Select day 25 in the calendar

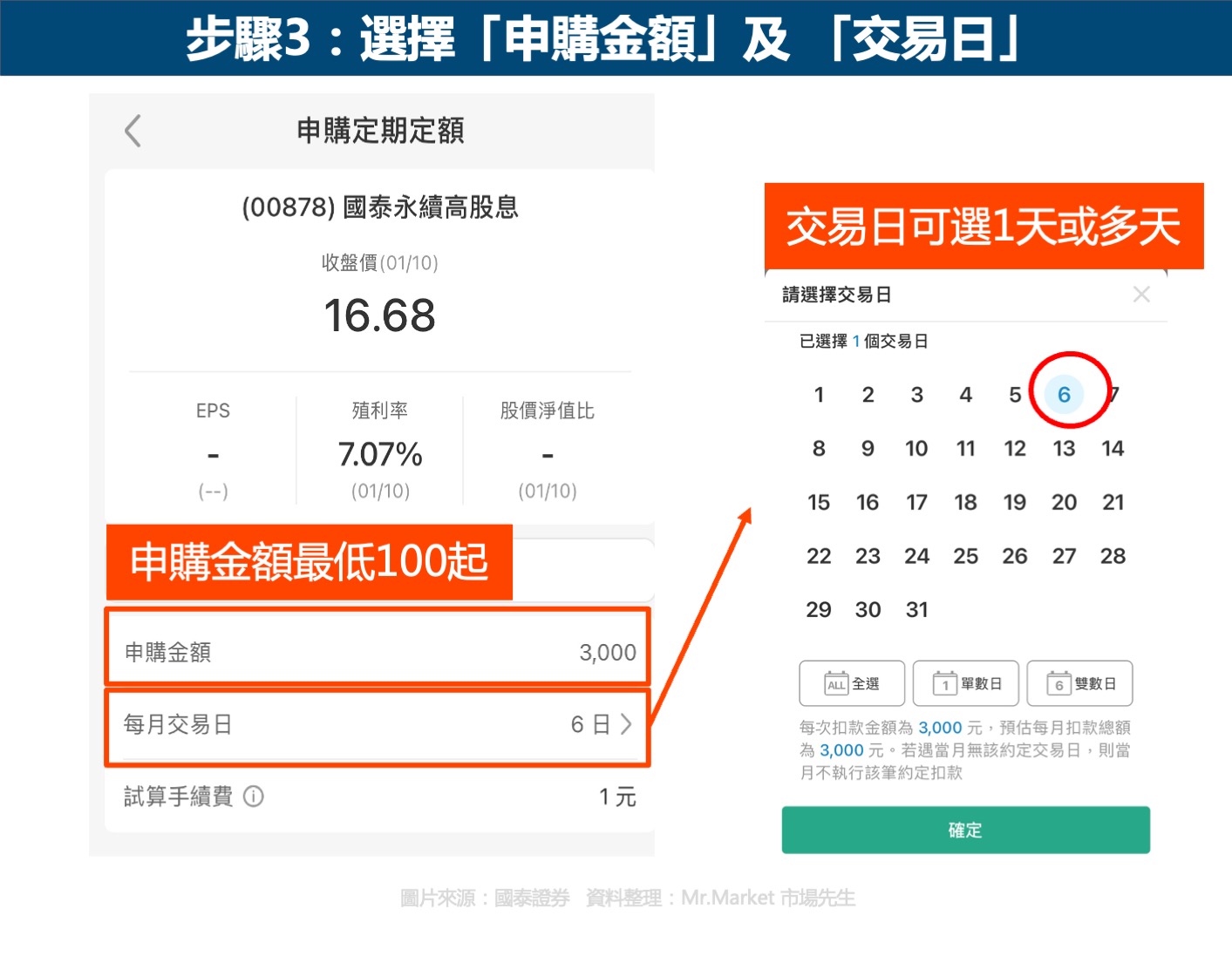[x=965, y=556]
